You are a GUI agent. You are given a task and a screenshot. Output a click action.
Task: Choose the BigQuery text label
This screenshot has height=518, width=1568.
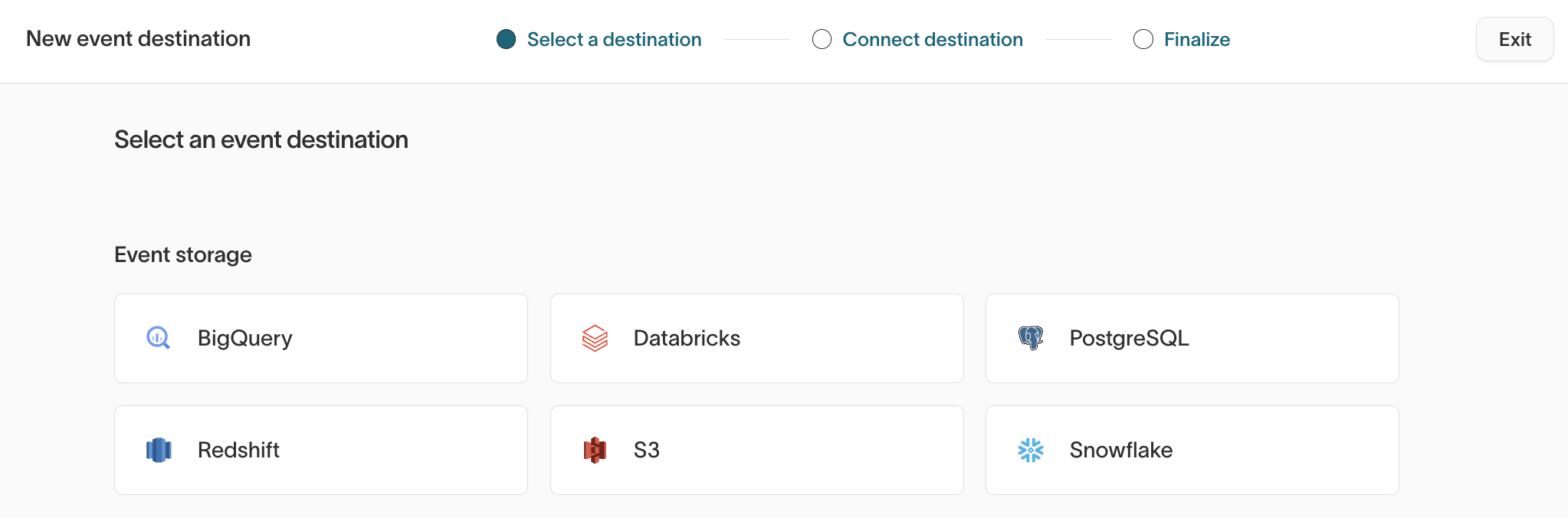point(244,338)
